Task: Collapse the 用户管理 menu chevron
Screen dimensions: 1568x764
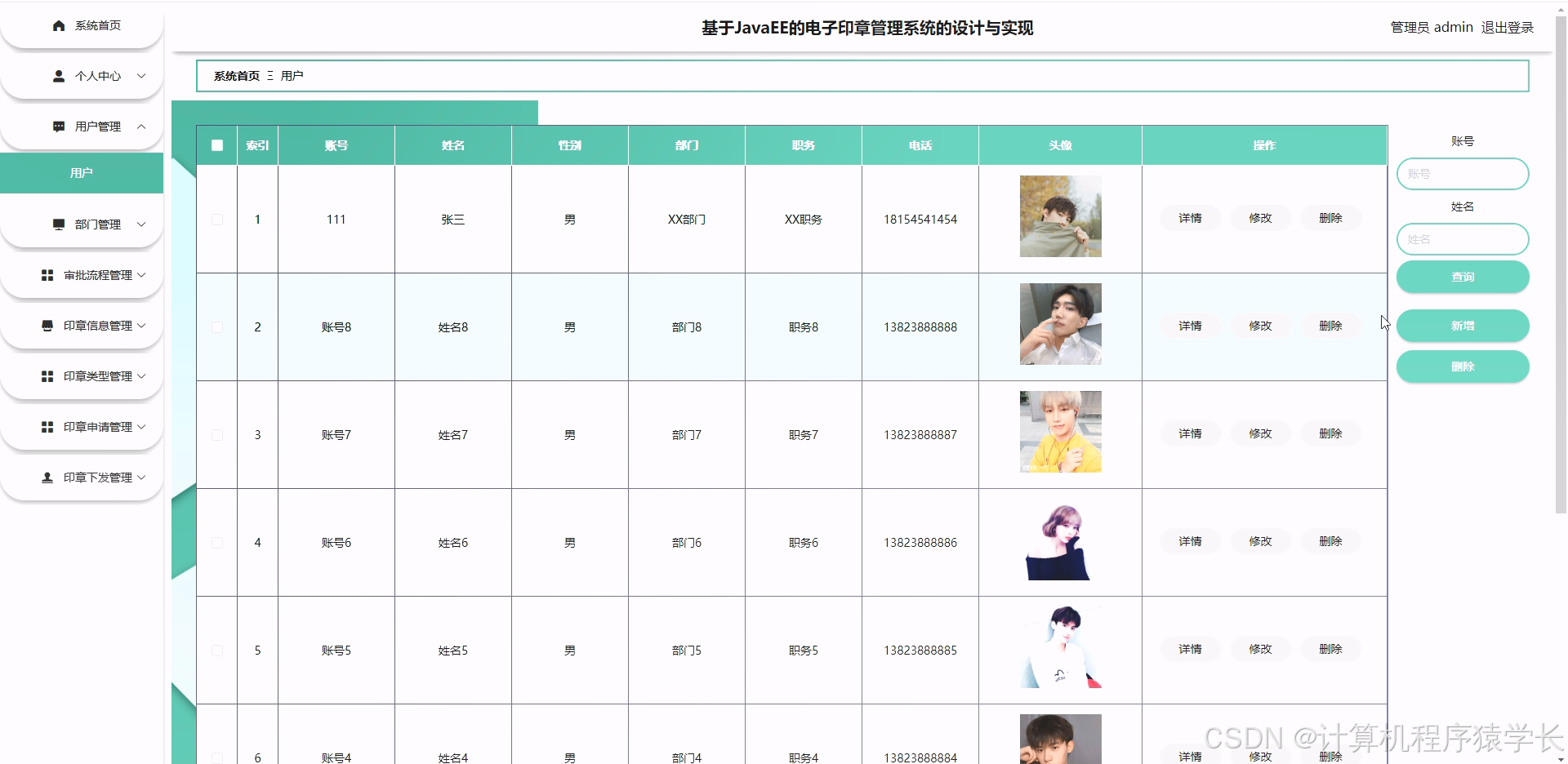Action: [141, 127]
